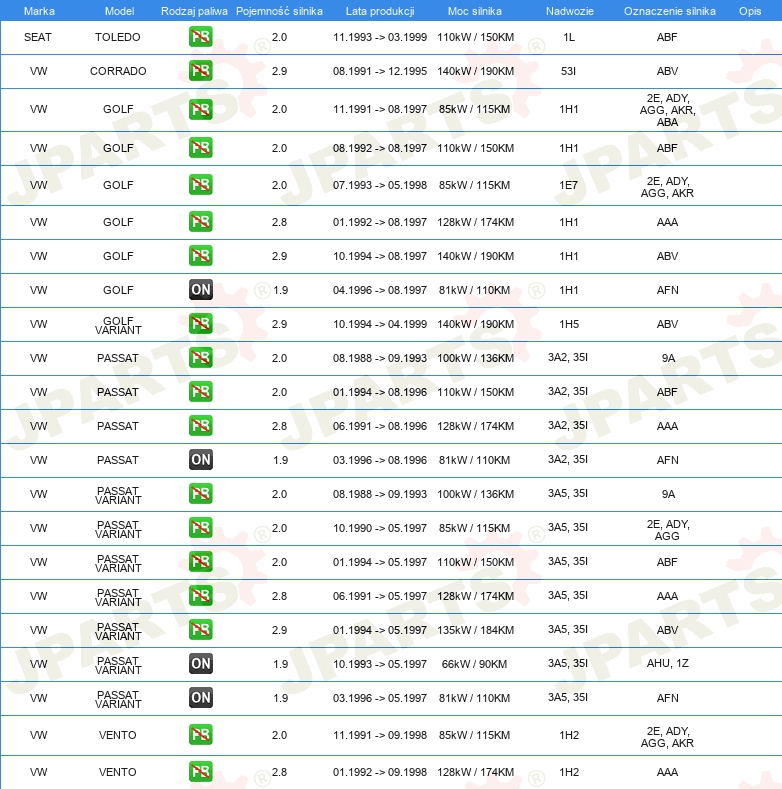782x789 pixels.
Task: Click the ON diesel icon in the GOLF AFN row
Action: [201, 290]
